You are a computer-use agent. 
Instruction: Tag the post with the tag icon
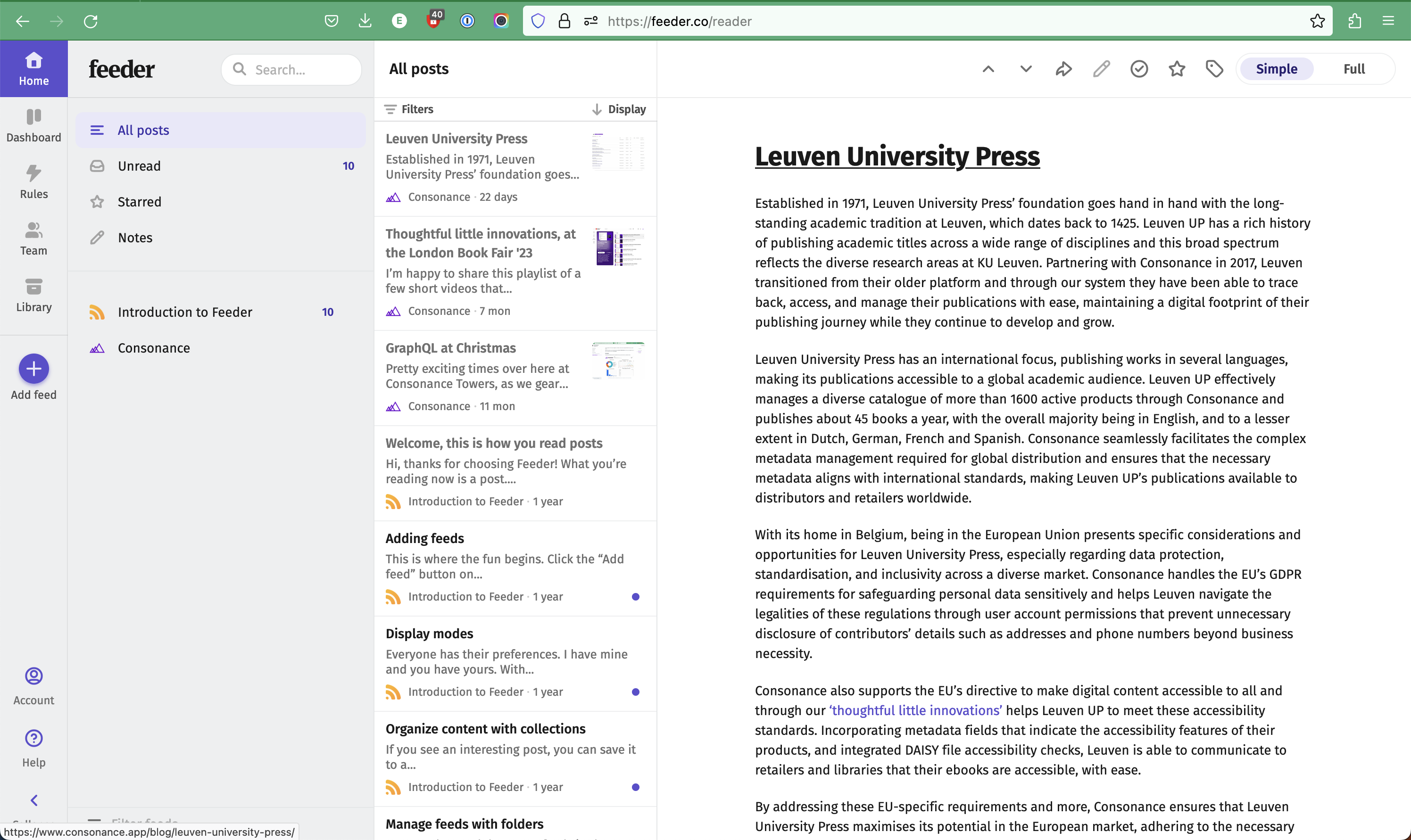(x=1214, y=69)
